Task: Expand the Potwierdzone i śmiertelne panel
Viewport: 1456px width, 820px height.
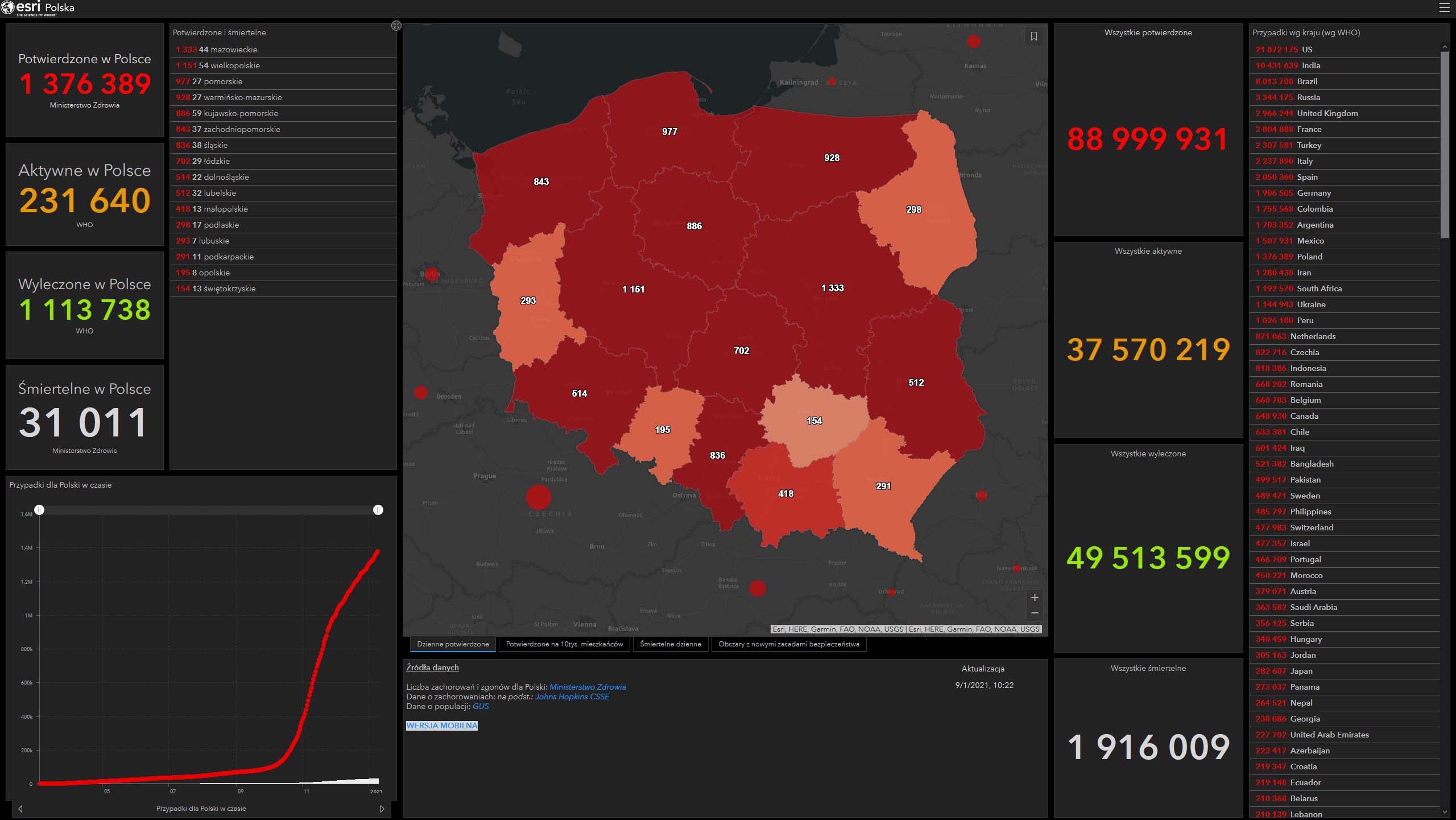Action: 396,26
